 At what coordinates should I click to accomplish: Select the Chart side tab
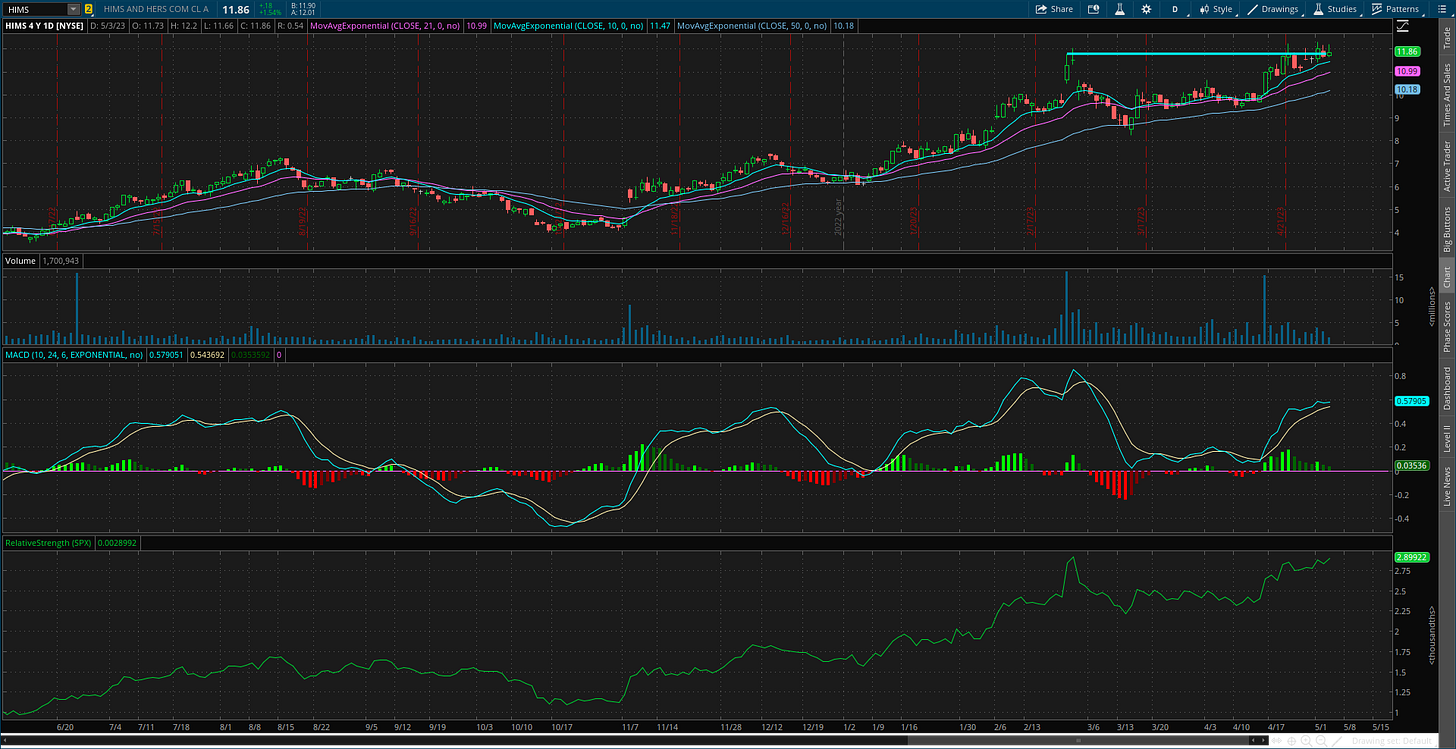click(1446, 277)
